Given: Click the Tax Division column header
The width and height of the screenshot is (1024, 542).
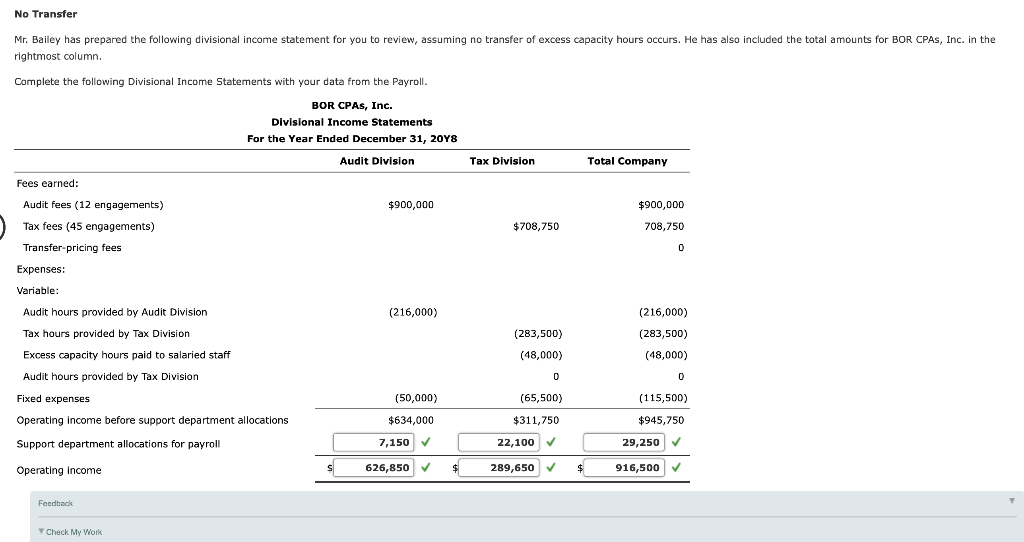Looking at the screenshot, I should pyautogui.click(x=502, y=161).
